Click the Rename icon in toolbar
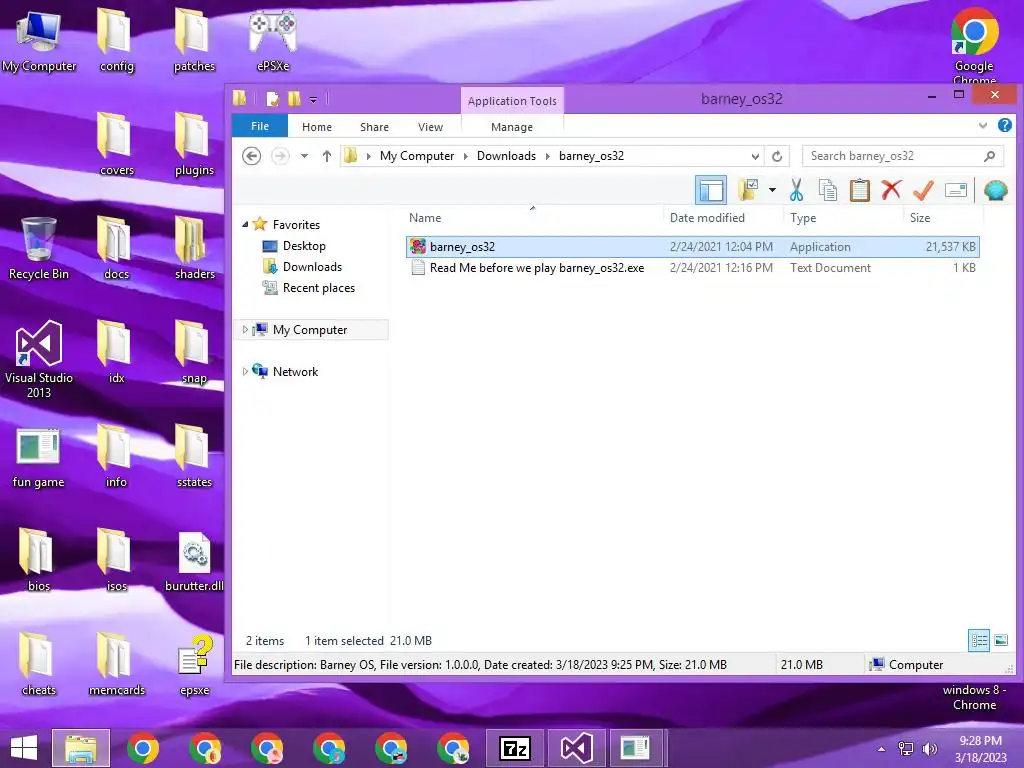Viewport: 1024px width, 768px height. pos(955,190)
